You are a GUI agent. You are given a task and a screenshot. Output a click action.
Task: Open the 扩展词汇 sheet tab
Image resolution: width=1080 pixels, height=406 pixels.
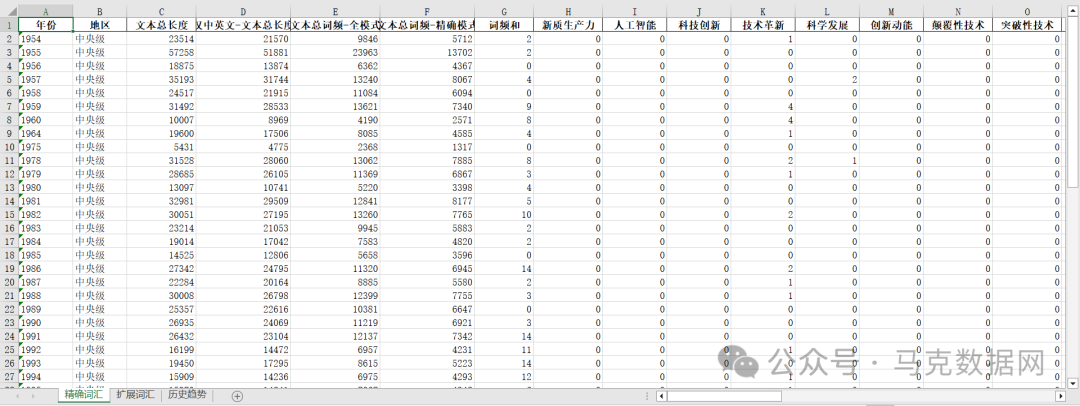(134, 395)
